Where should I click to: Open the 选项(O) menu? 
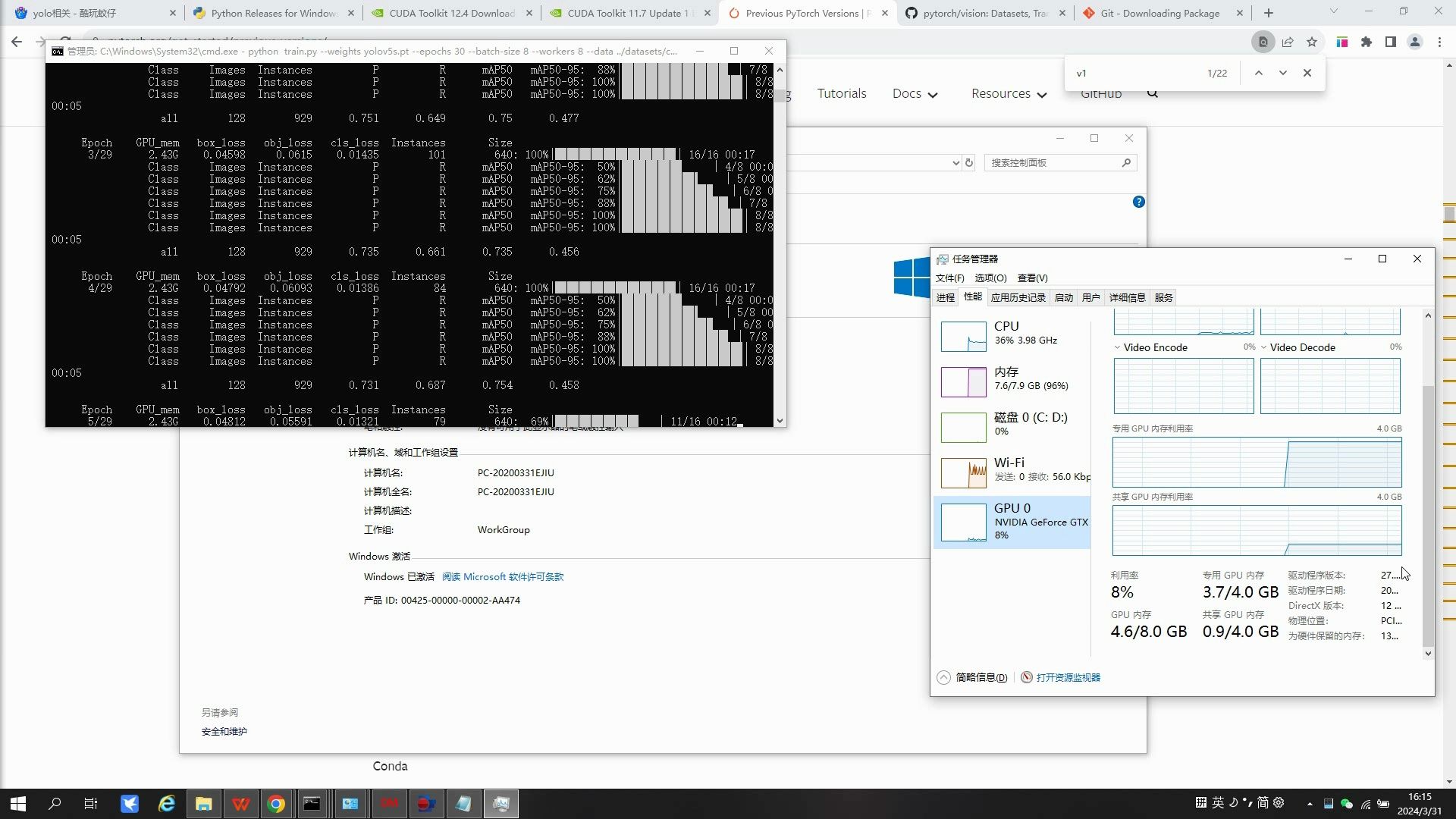click(x=990, y=278)
